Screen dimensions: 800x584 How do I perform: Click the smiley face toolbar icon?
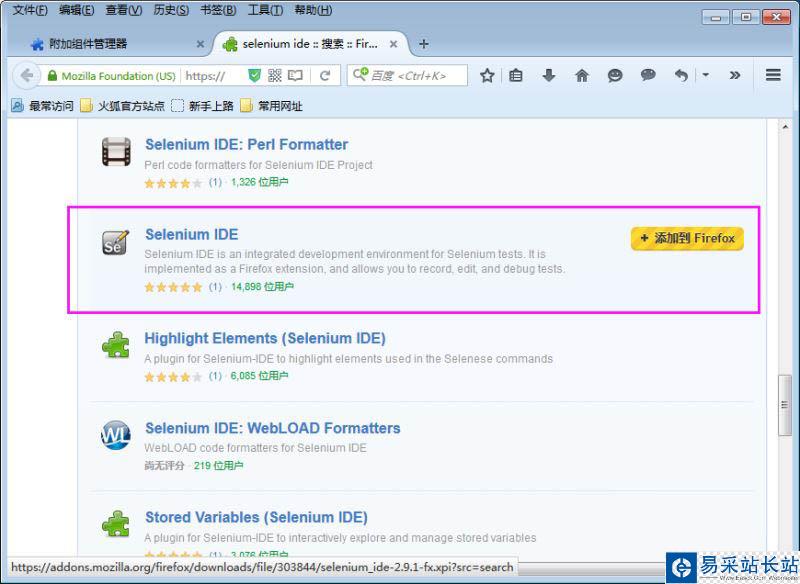[x=615, y=75]
